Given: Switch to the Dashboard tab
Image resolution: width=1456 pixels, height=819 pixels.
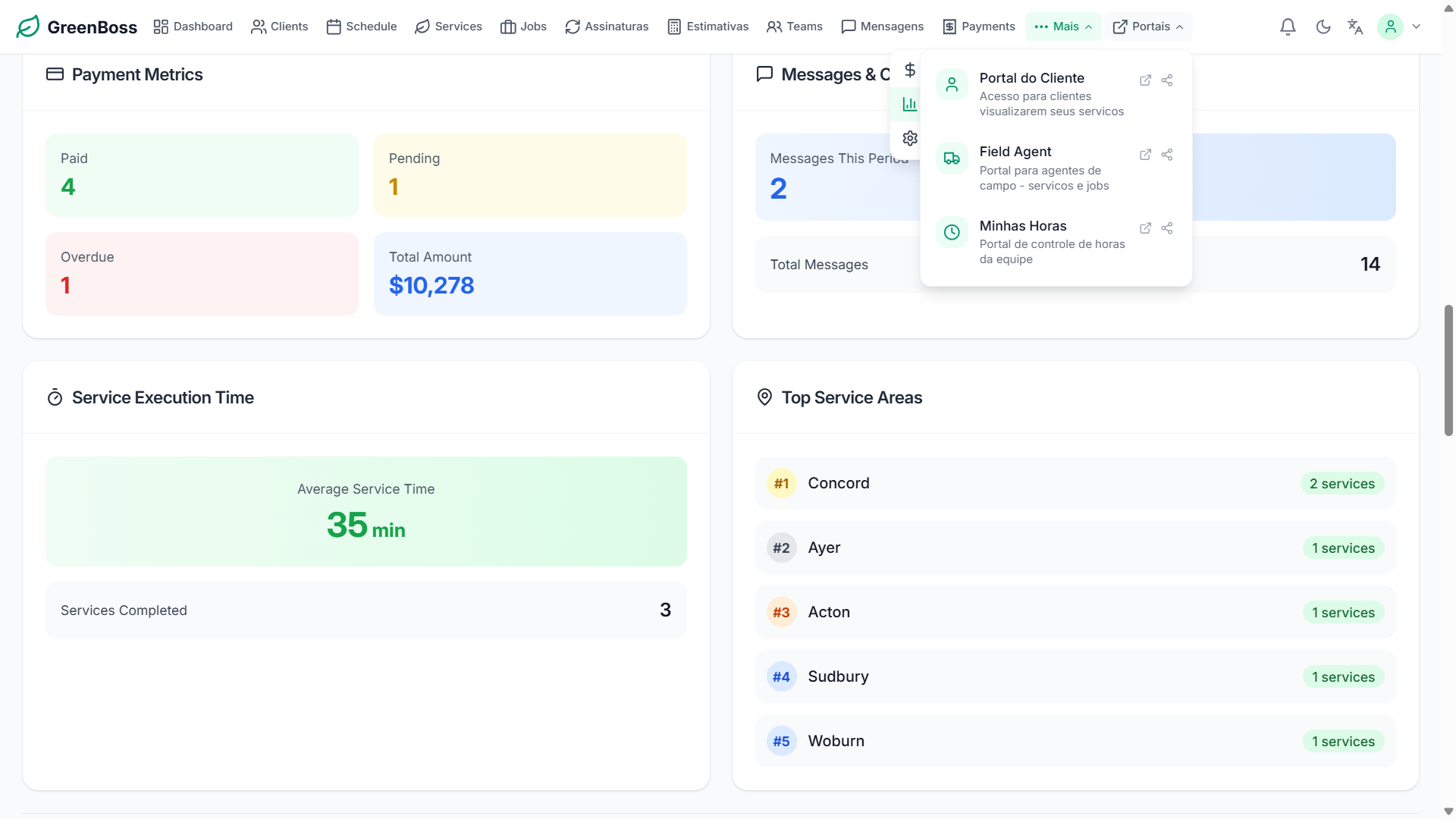Looking at the screenshot, I should pyautogui.click(x=193, y=26).
